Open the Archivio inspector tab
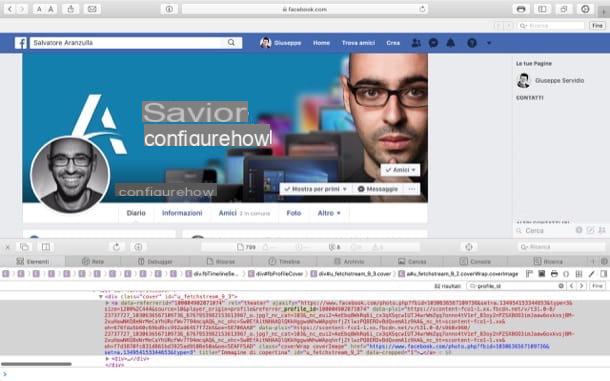 [x=349, y=261]
